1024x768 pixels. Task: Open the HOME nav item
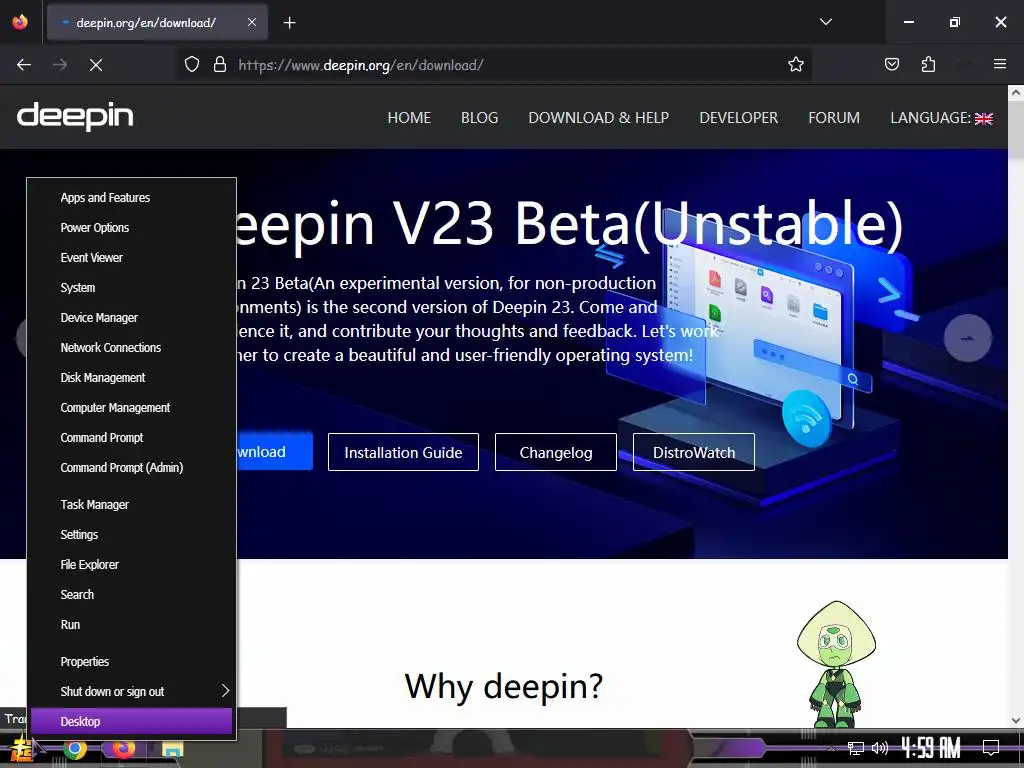coord(409,118)
